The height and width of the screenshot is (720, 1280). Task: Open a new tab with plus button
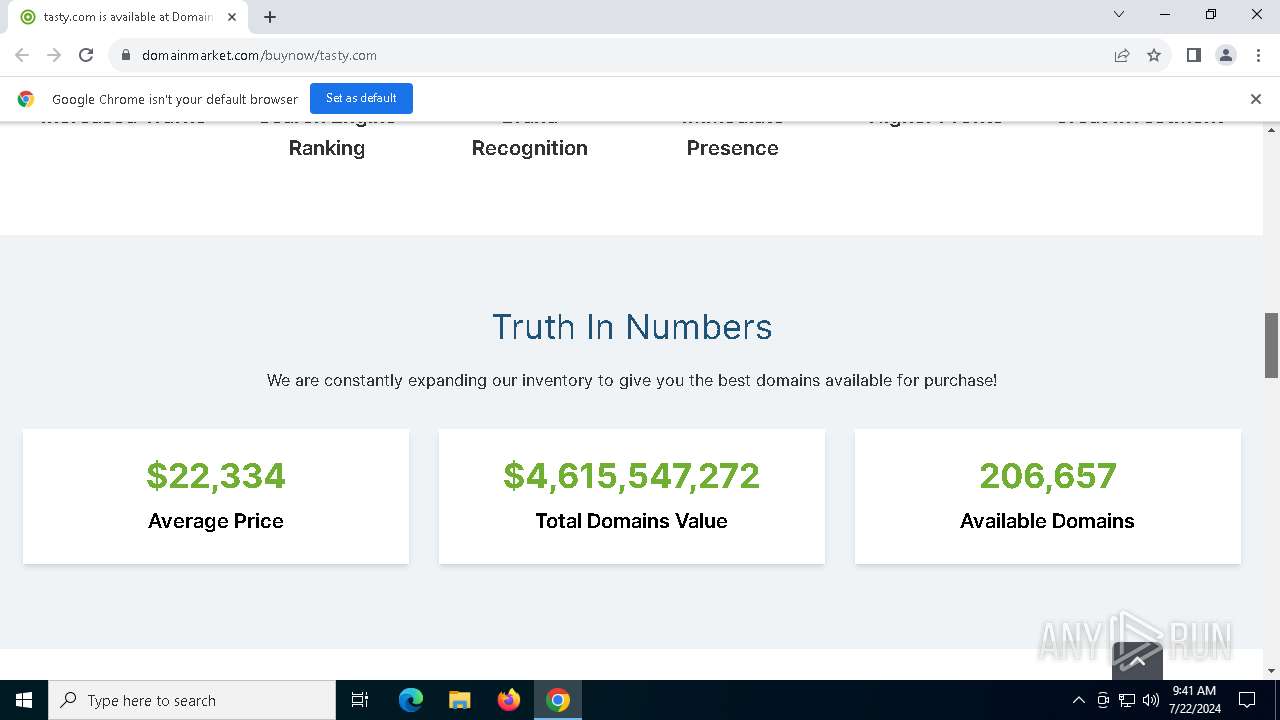pyautogui.click(x=270, y=17)
